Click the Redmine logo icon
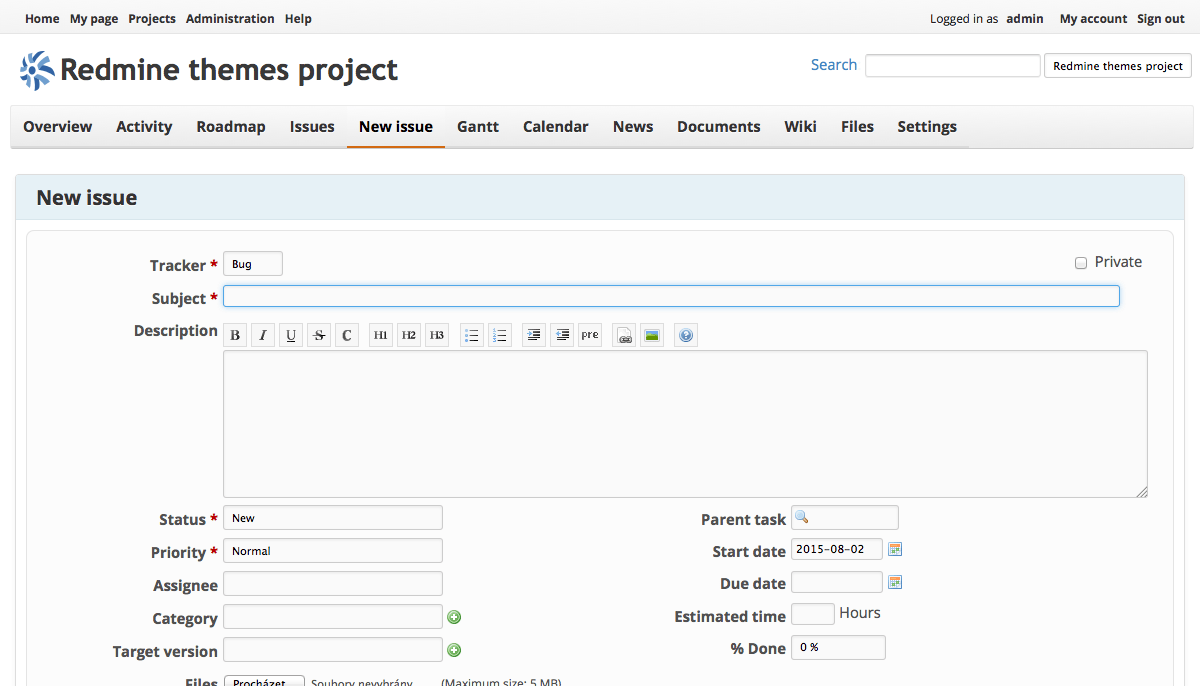Viewport: 1200px width, 686px height. click(37, 70)
